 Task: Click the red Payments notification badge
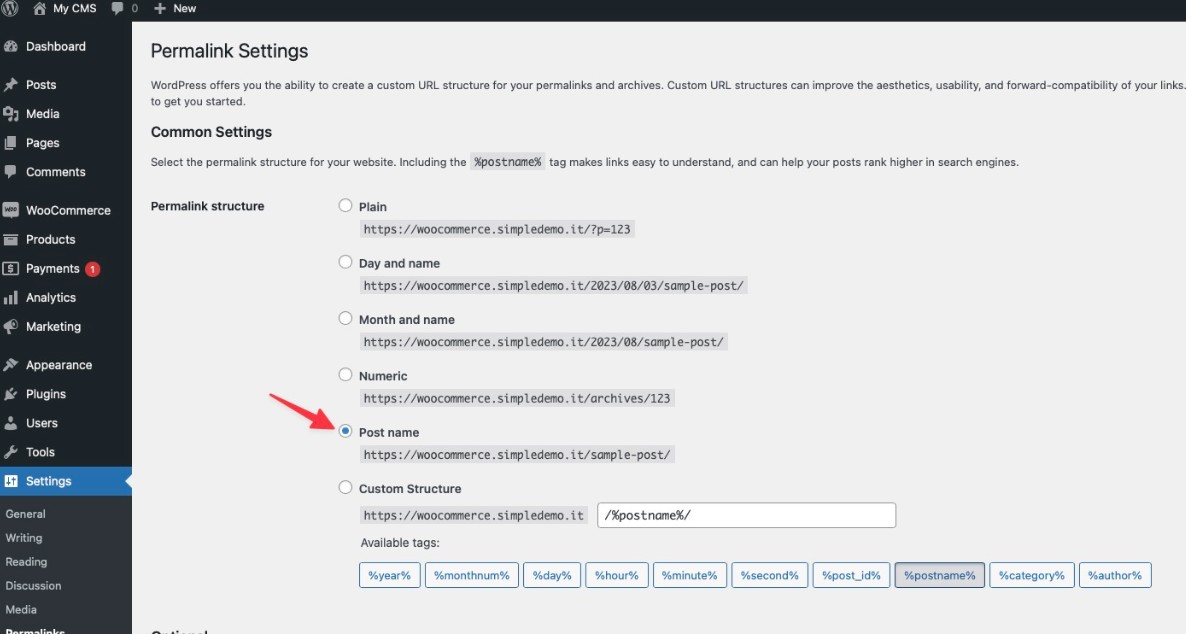(x=92, y=269)
